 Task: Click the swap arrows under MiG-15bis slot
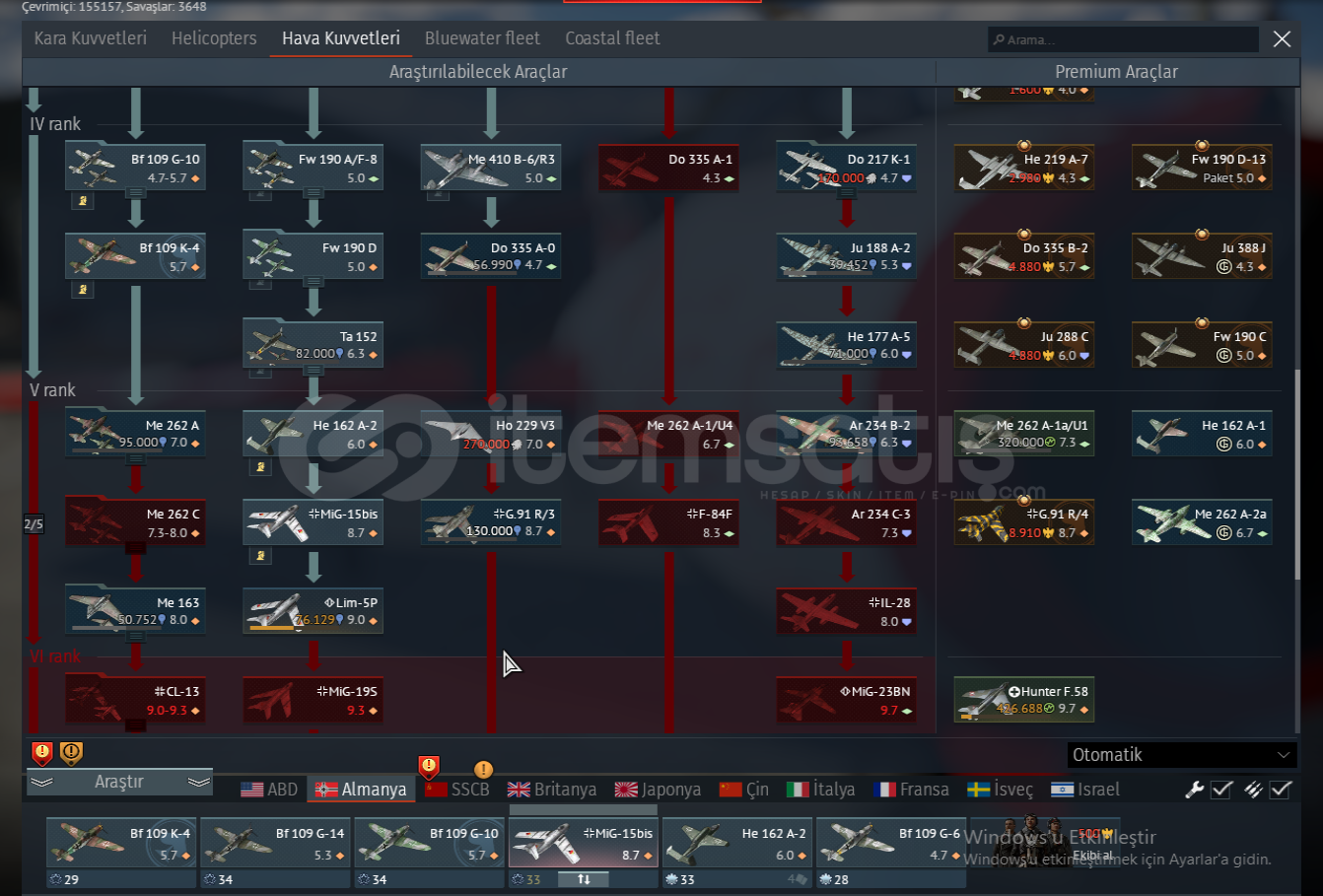point(584,879)
